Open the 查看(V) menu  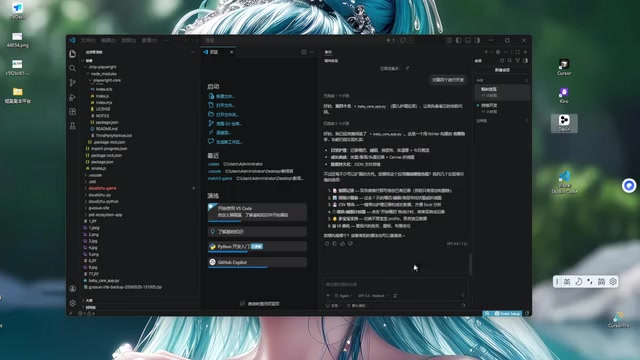pyautogui.click(x=149, y=40)
